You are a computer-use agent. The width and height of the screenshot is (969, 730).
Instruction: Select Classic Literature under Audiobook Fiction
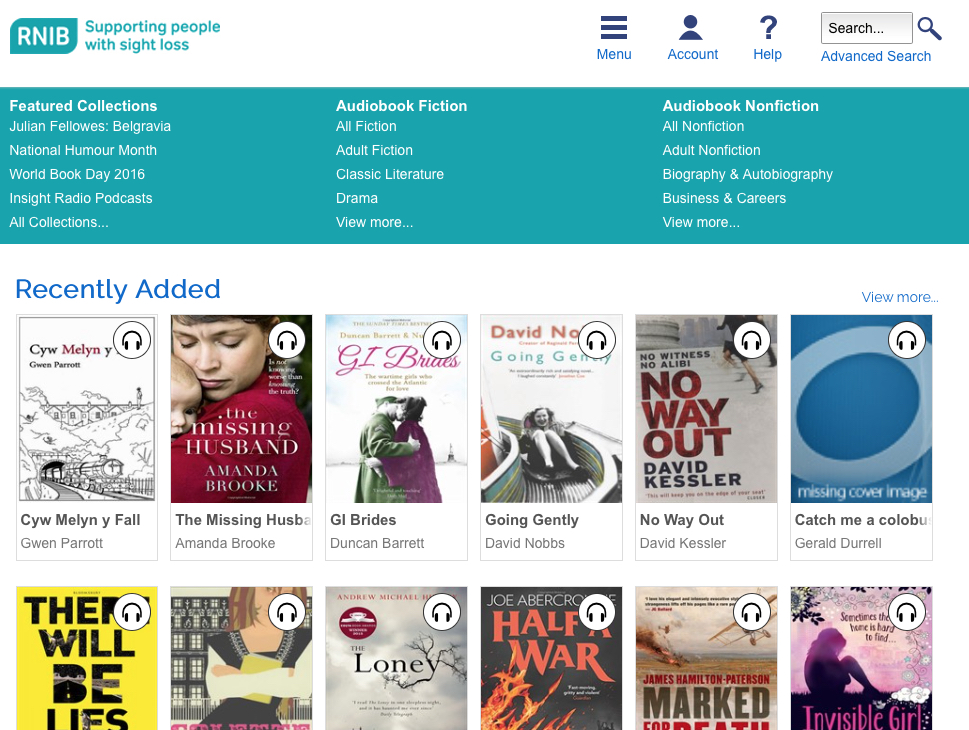[389, 174]
